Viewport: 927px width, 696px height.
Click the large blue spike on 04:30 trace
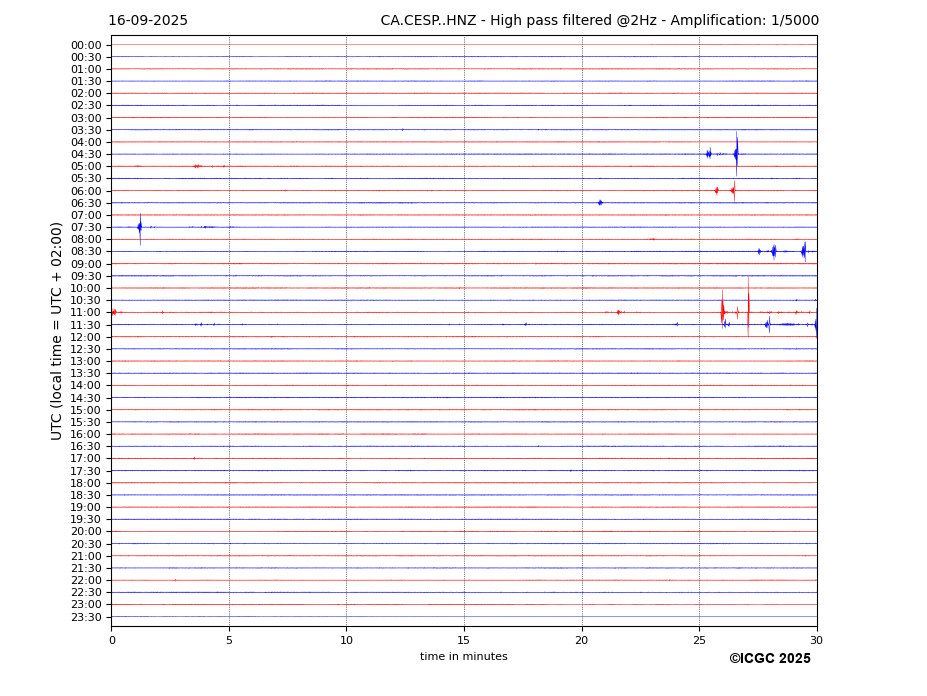[x=736, y=154]
